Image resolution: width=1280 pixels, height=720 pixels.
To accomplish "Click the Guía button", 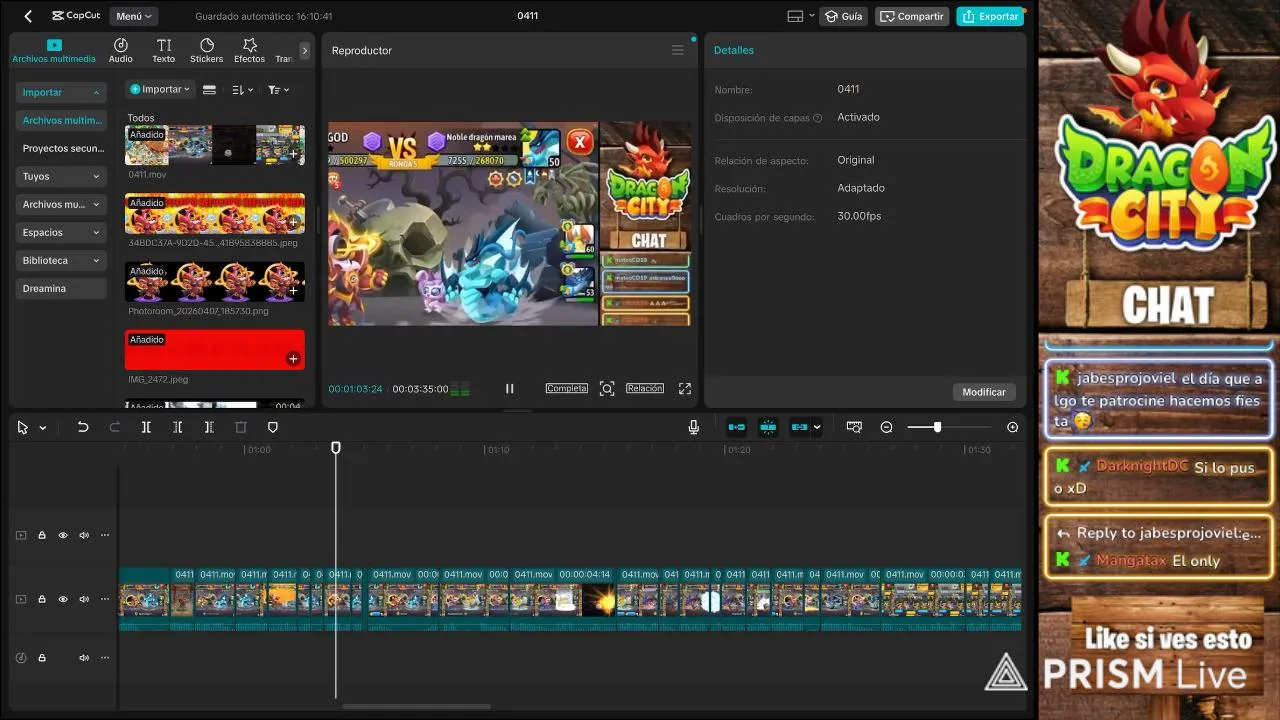I will coord(844,16).
